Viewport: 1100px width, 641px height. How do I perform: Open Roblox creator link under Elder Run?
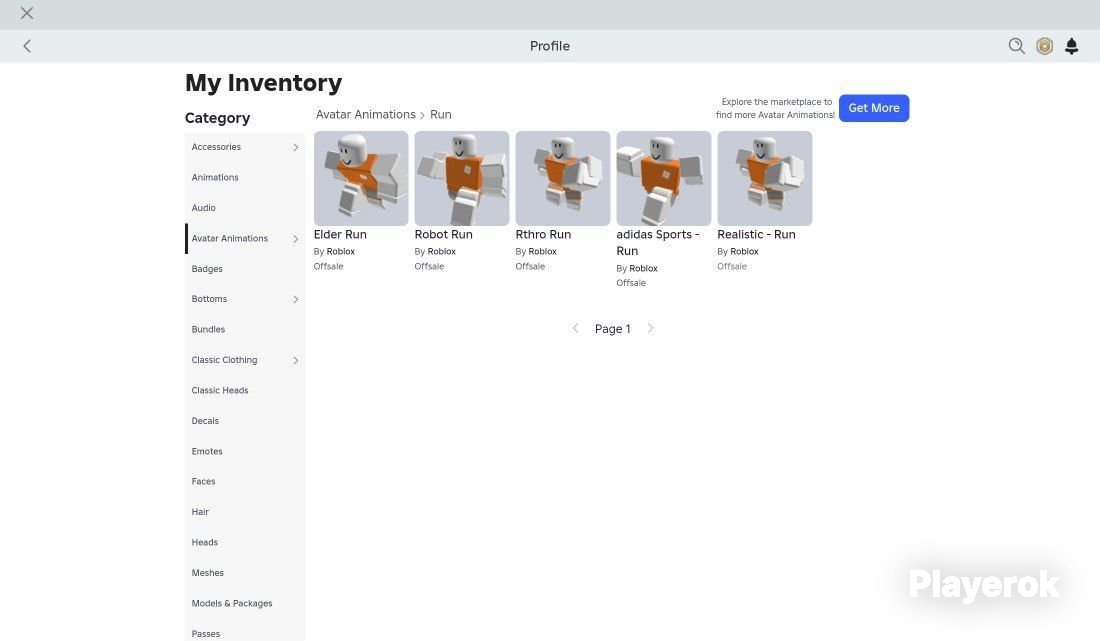[x=341, y=252]
